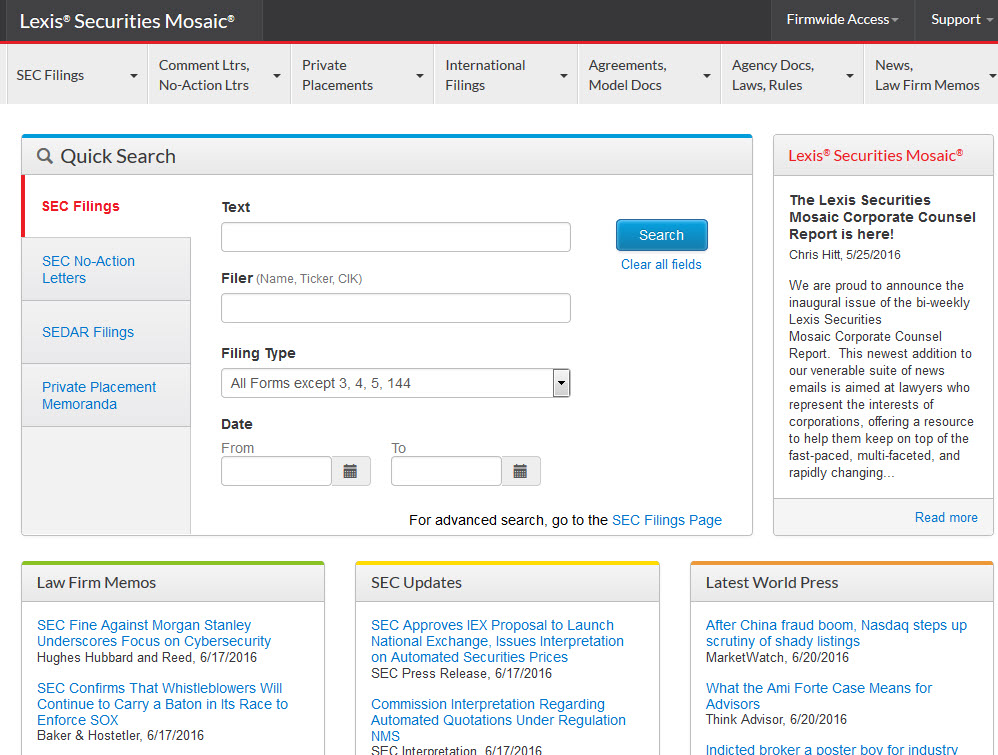Open SEC Approves IEX Proposal article

[x=497, y=641]
